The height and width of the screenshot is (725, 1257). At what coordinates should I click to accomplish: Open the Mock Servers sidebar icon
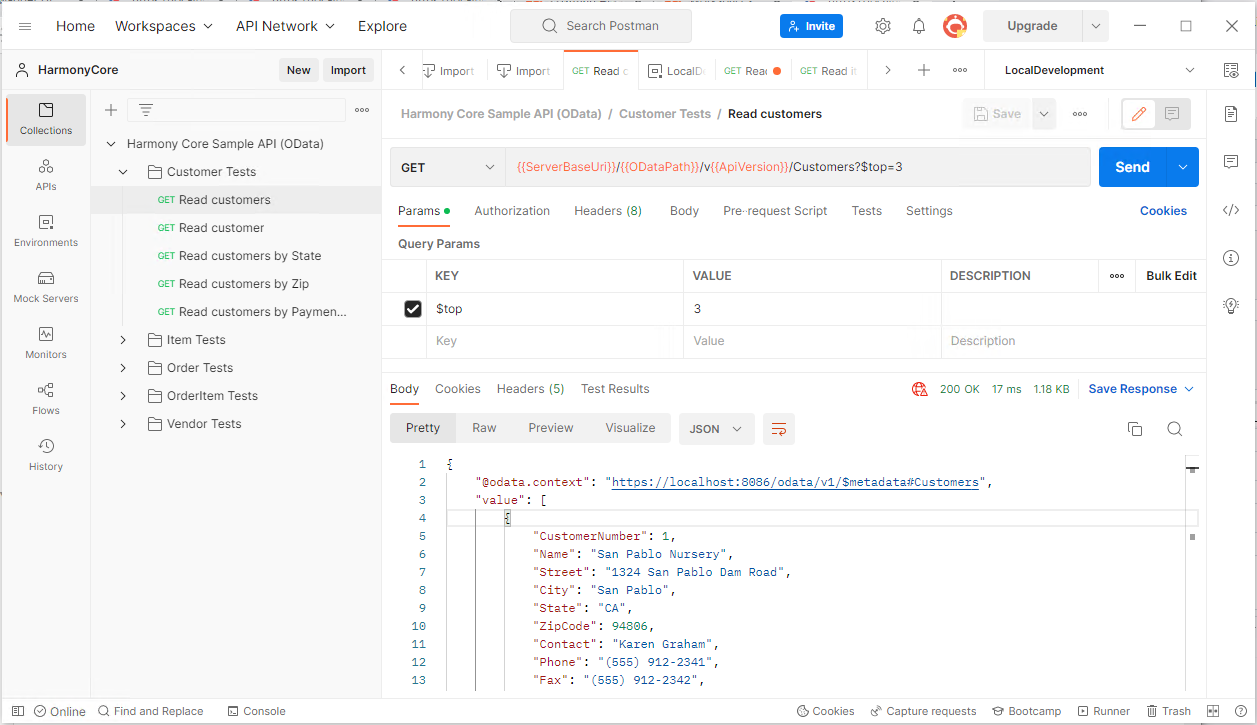point(46,286)
